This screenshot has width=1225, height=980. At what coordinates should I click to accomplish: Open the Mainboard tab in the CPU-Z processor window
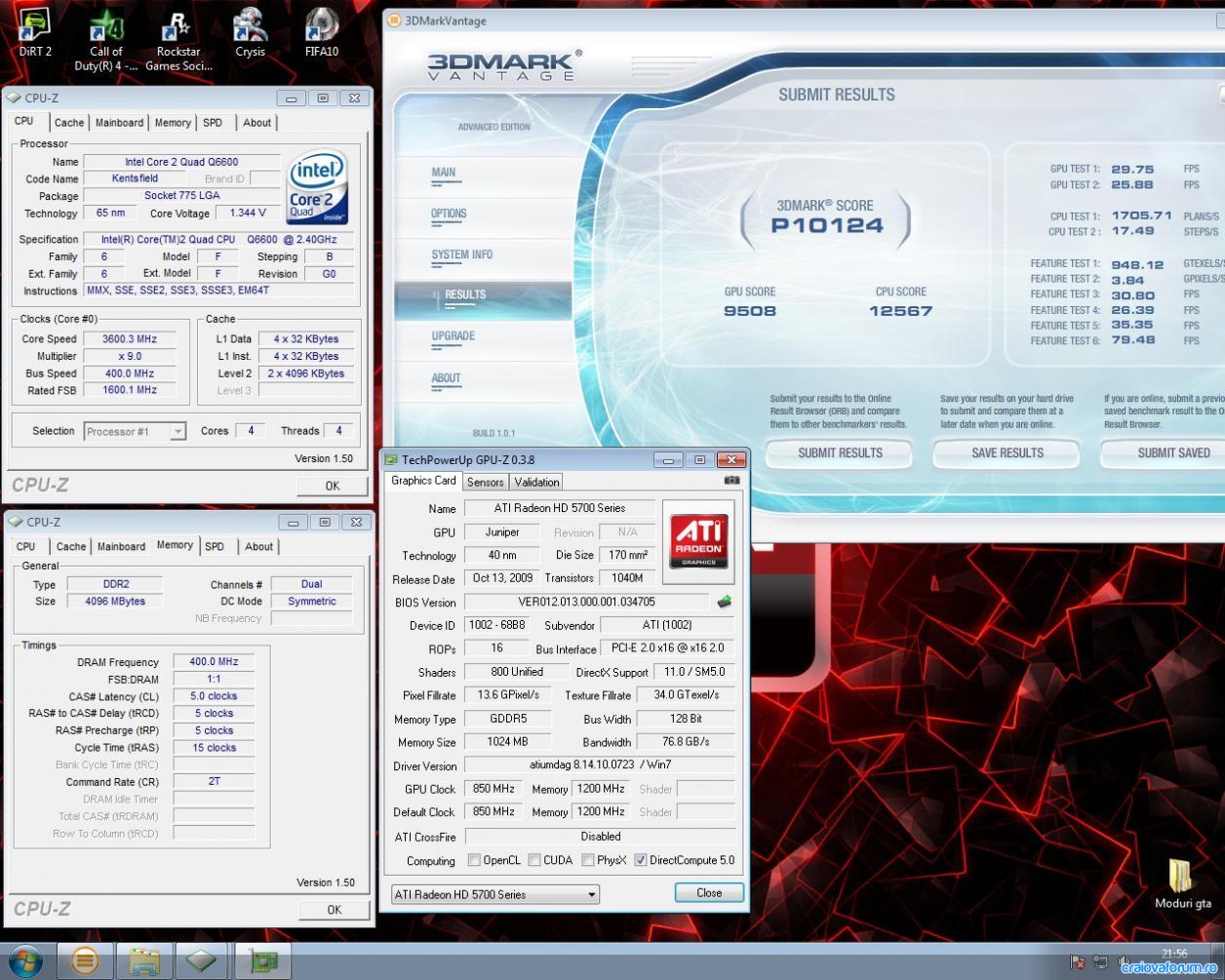[x=119, y=123]
